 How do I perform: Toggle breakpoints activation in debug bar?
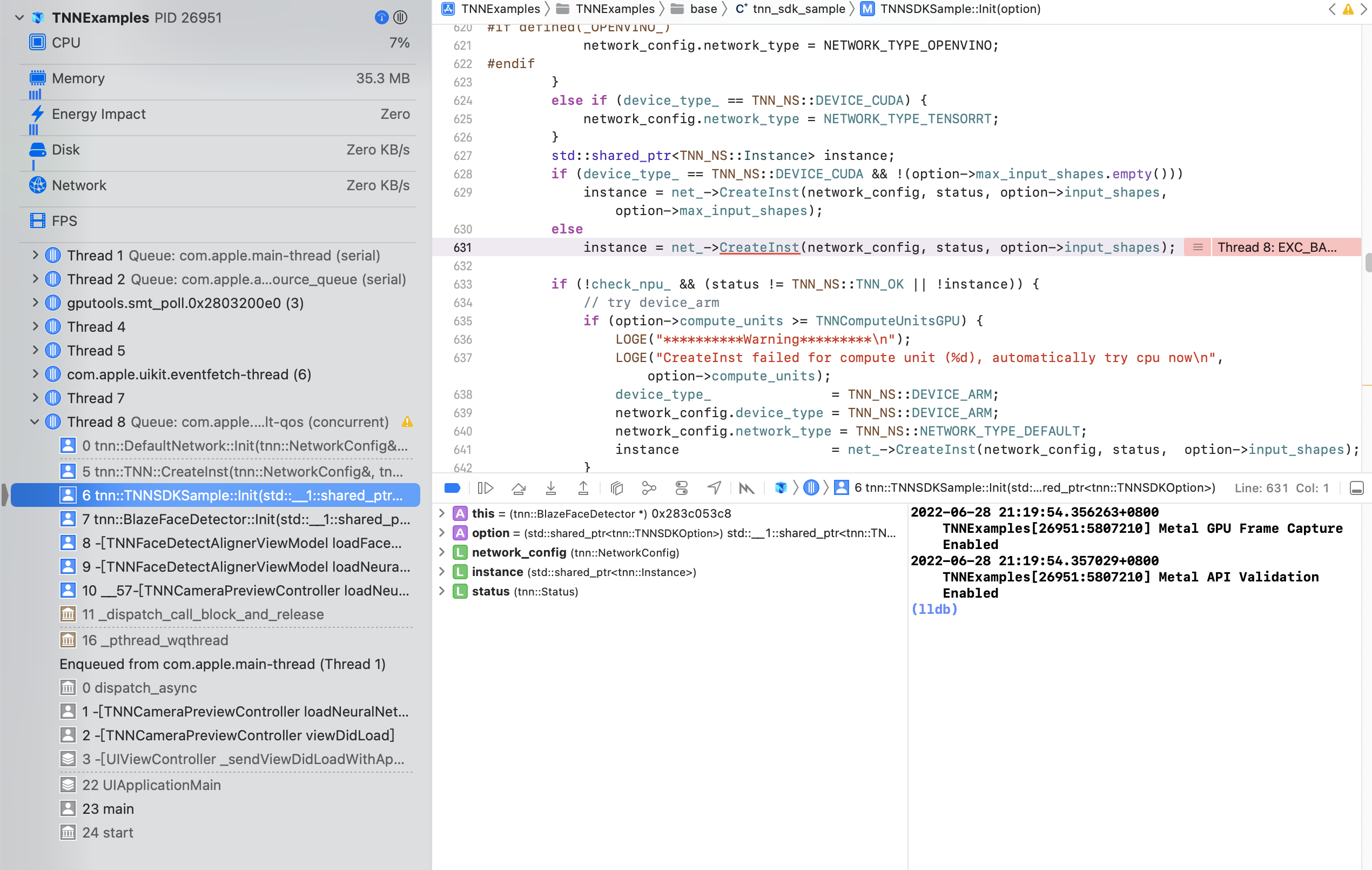point(452,488)
